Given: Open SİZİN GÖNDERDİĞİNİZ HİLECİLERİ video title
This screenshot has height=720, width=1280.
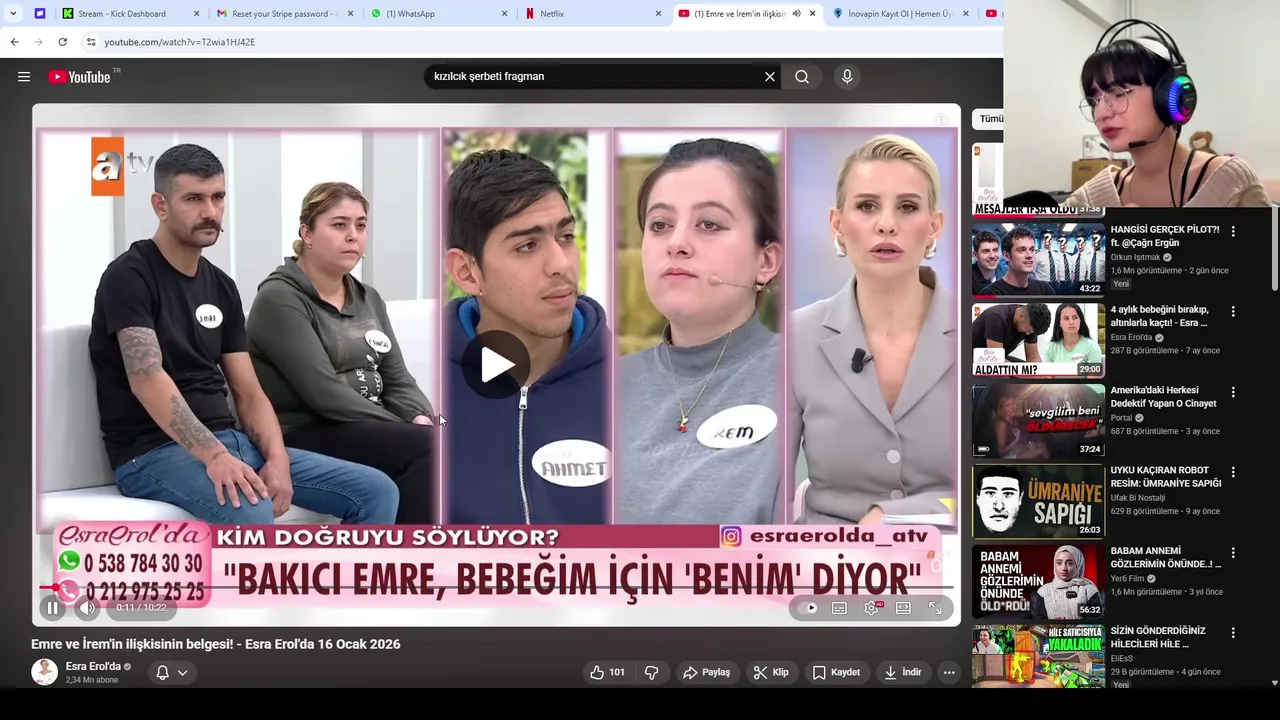Looking at the screenshot, I should (1159, 637).
